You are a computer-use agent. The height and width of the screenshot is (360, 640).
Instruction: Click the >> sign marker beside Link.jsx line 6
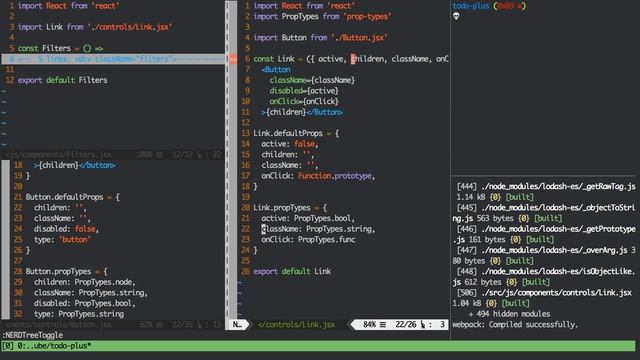(233, 59)
